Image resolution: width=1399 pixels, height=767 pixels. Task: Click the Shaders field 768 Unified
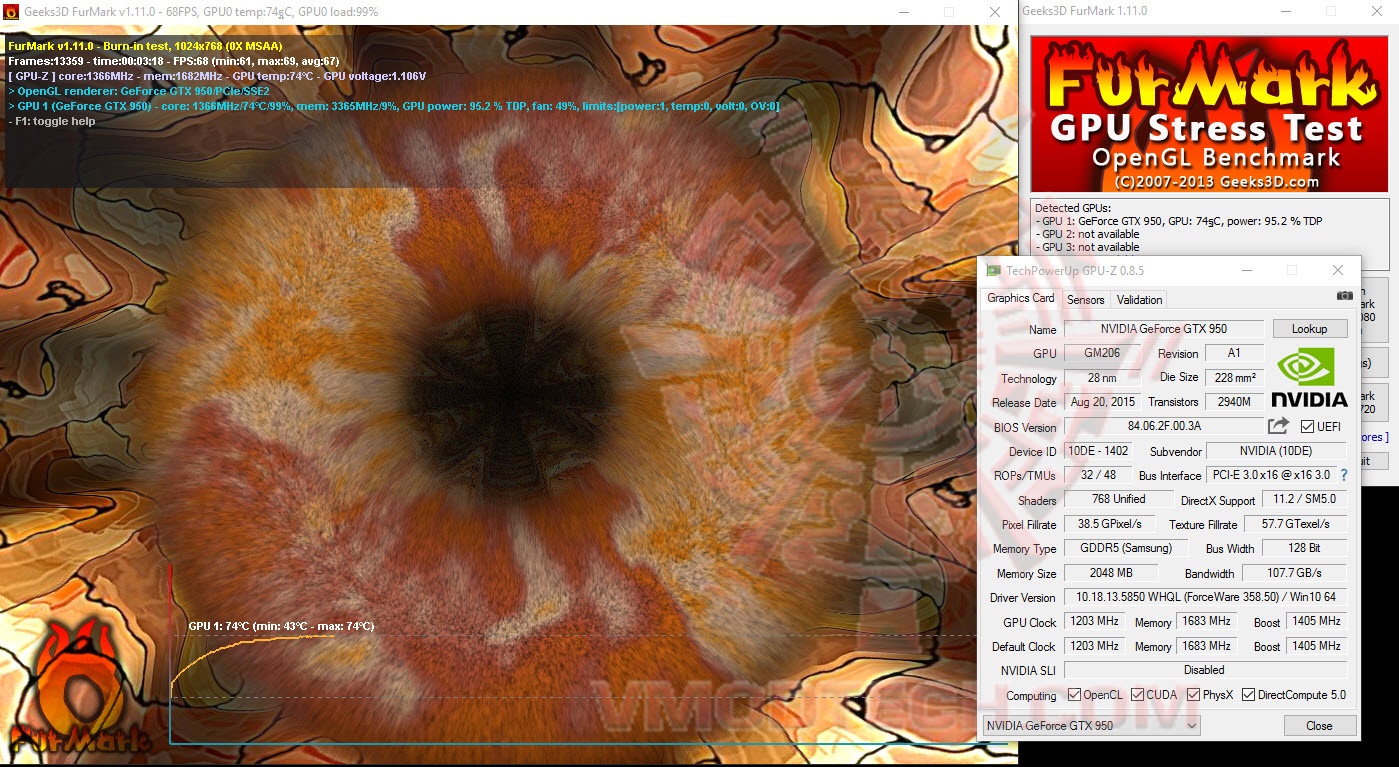tap(1118, 499)
